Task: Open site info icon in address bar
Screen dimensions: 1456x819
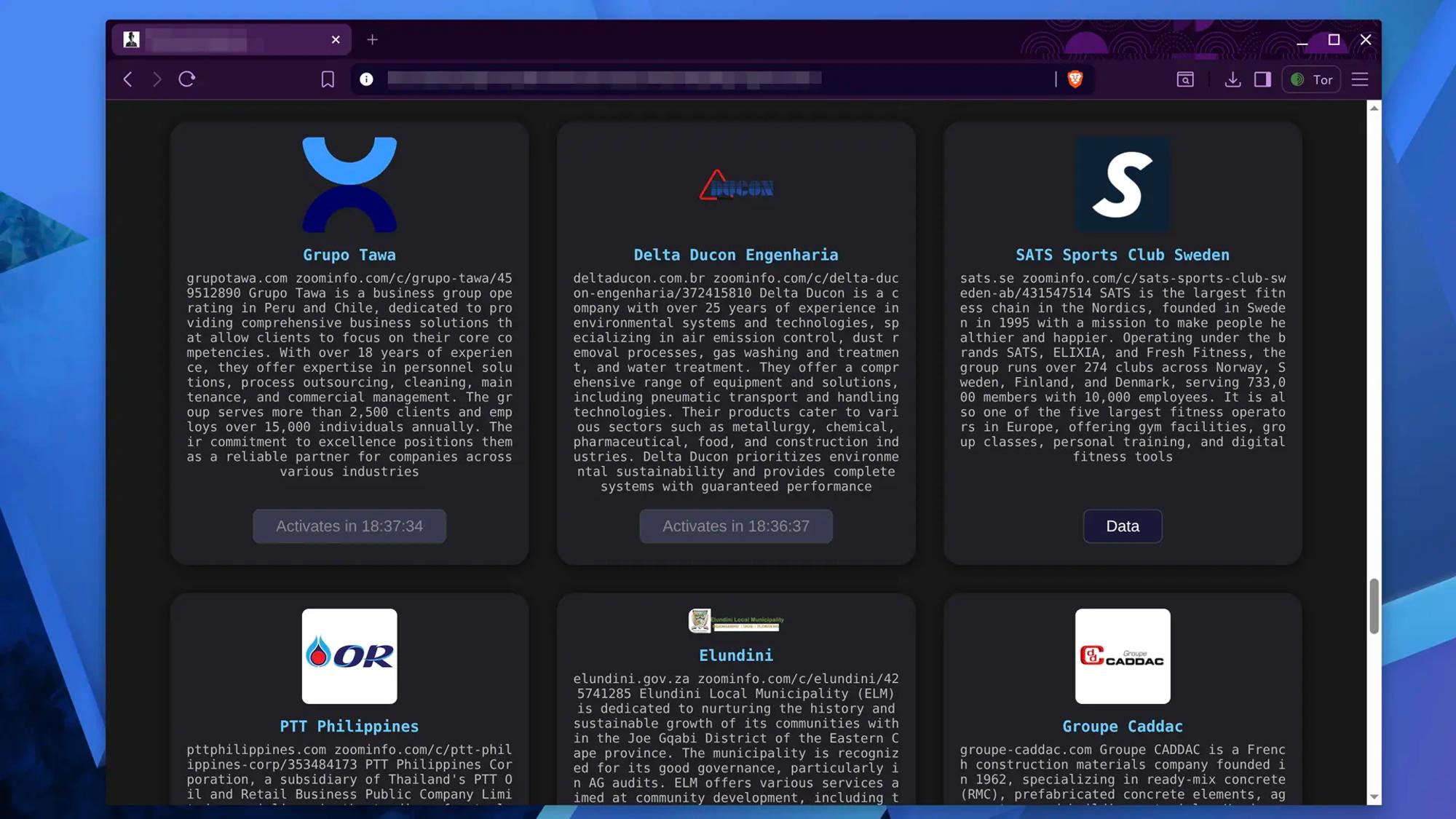Action: click(366, 79)
